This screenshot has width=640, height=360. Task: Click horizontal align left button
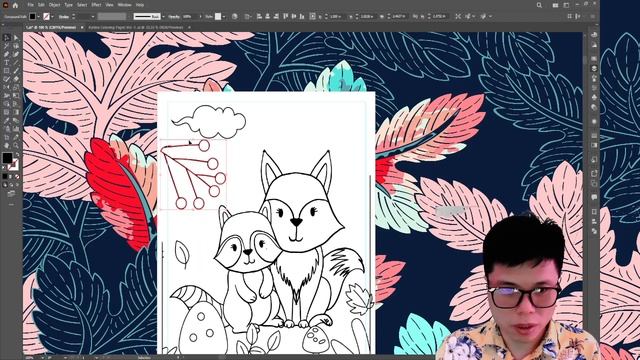[x=259, y=16]
